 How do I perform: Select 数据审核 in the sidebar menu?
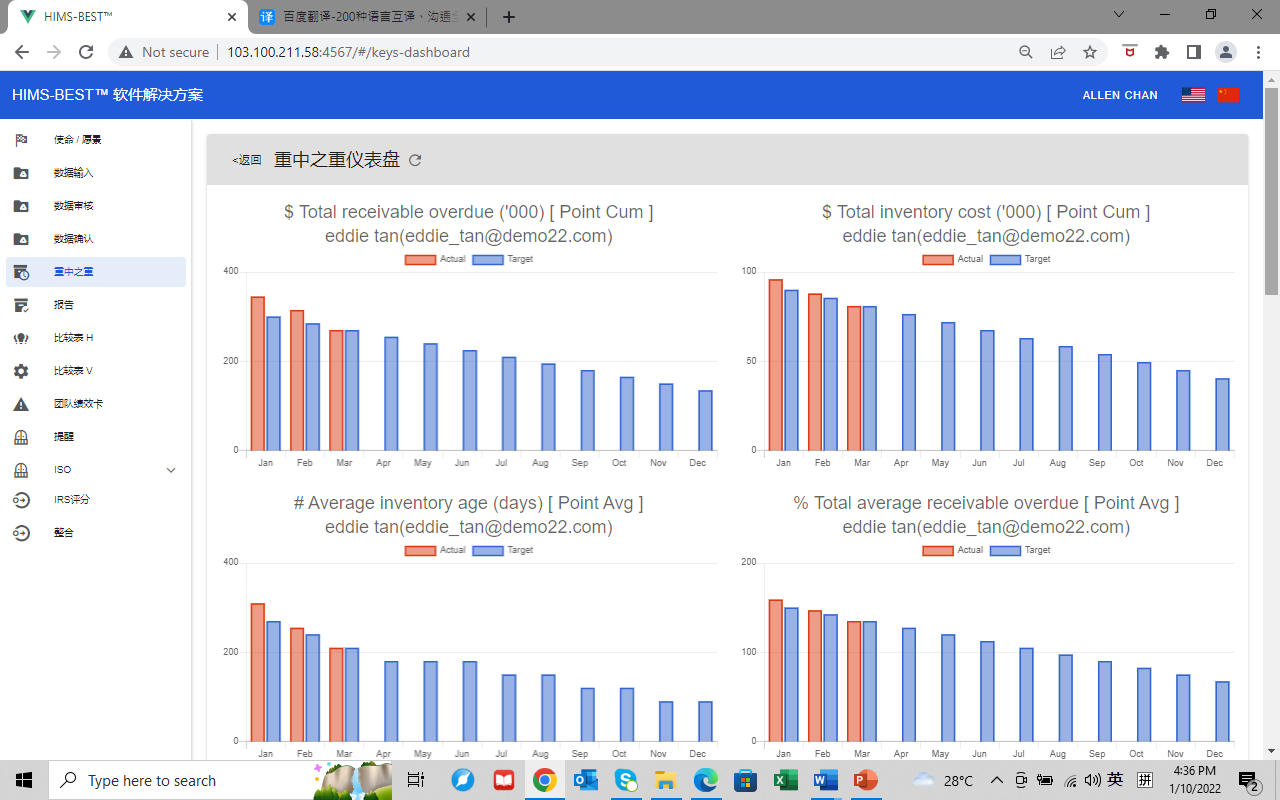(73, 206)
